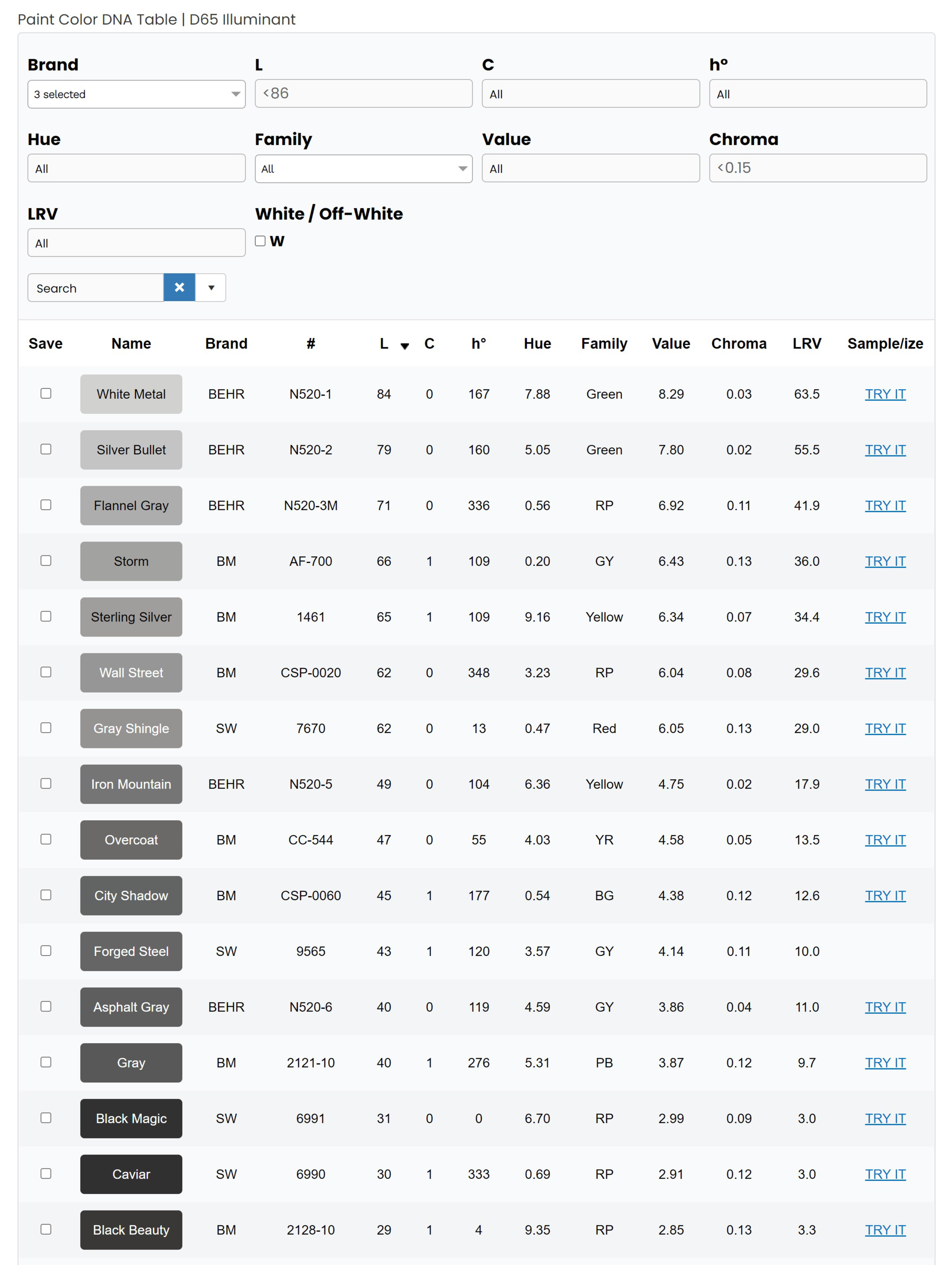Open the Family filter dropdown
The image size is (952, 1265).
pos(363,169)
